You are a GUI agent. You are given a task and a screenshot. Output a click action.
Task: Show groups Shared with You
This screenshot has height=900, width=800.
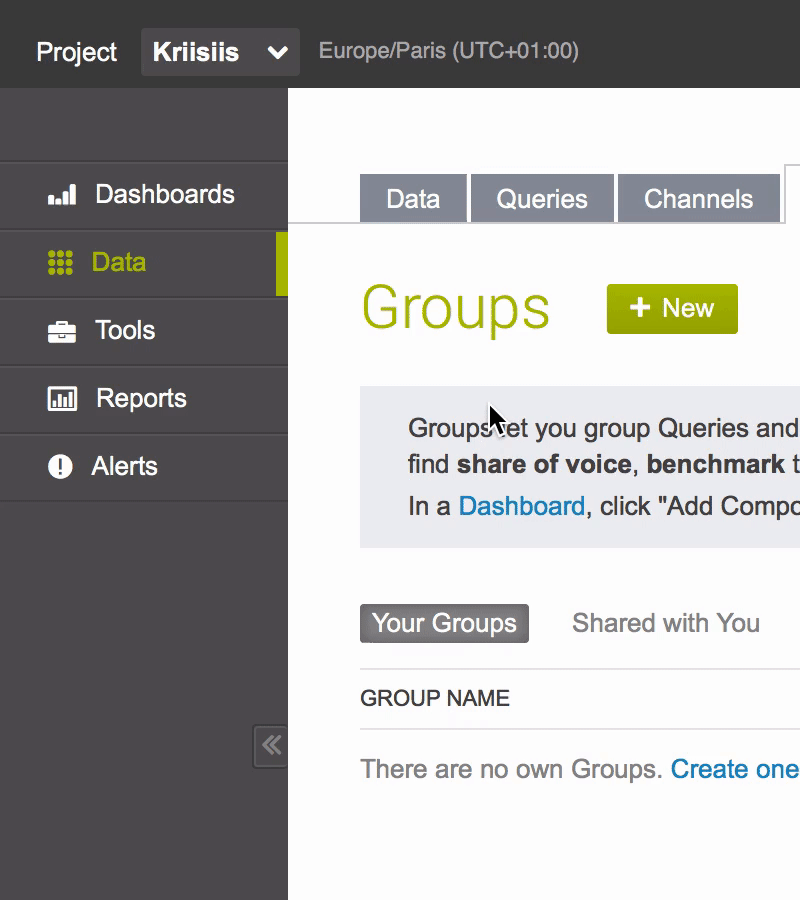665,623
